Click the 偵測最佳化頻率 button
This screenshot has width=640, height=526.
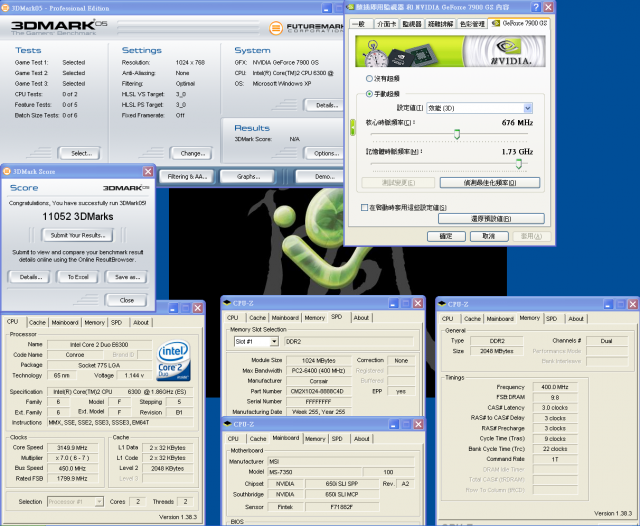(490, 183)
